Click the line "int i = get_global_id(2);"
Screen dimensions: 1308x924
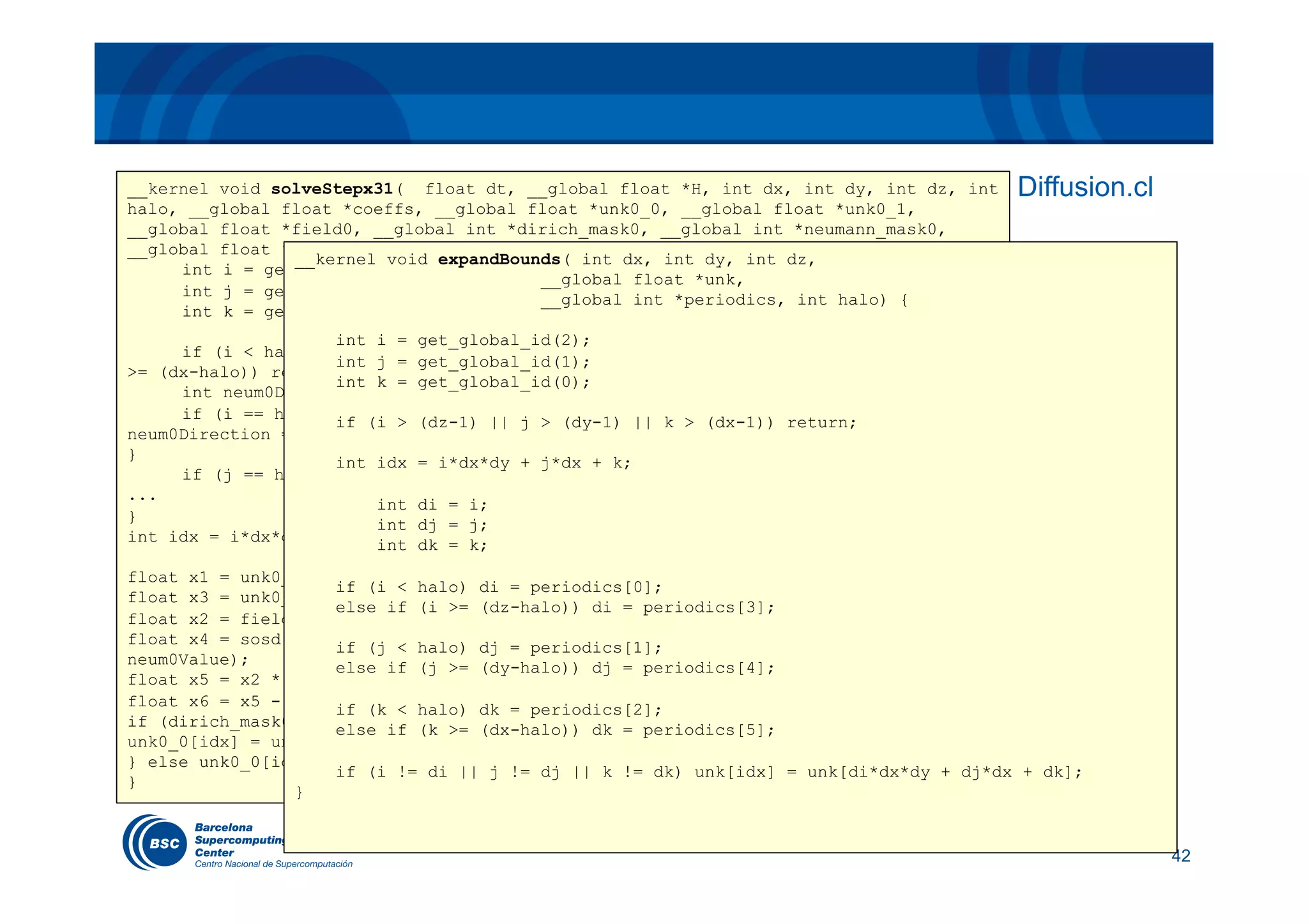463,340
